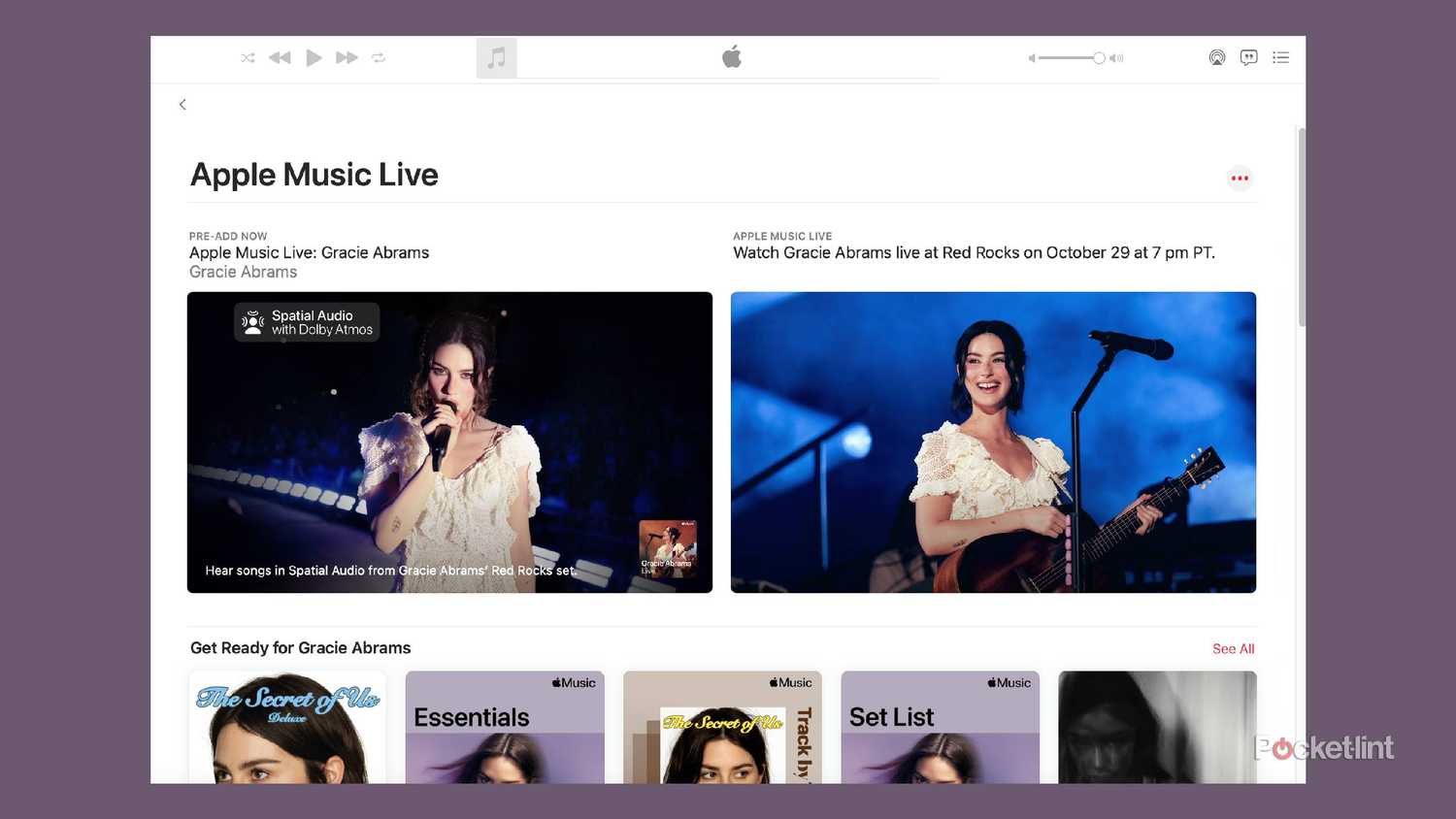Screen dimensions: 1456x819
Task: Skip back to previous track
Action: tap(280, 58)
